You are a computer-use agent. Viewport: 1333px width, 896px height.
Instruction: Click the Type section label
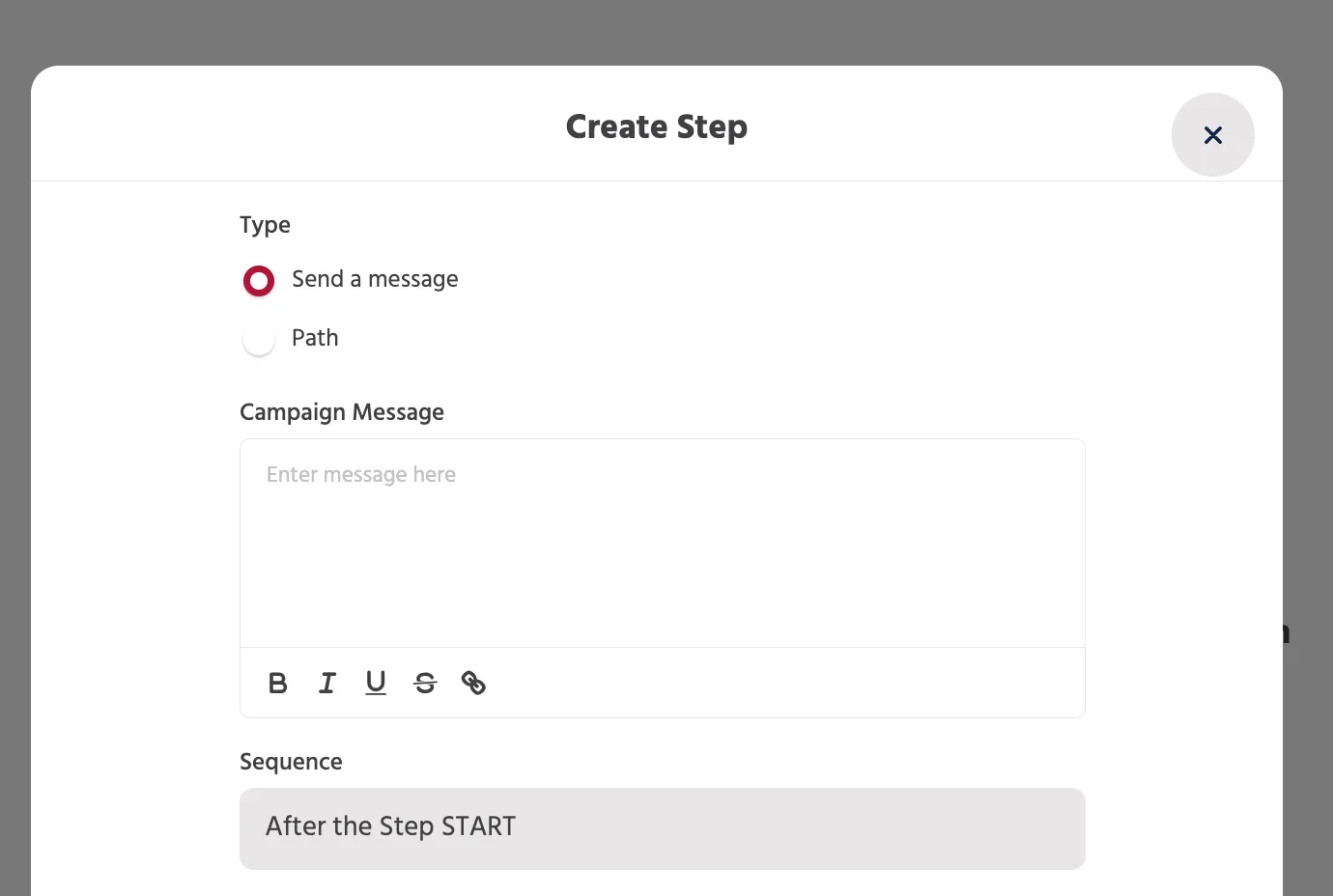(265, 225)
